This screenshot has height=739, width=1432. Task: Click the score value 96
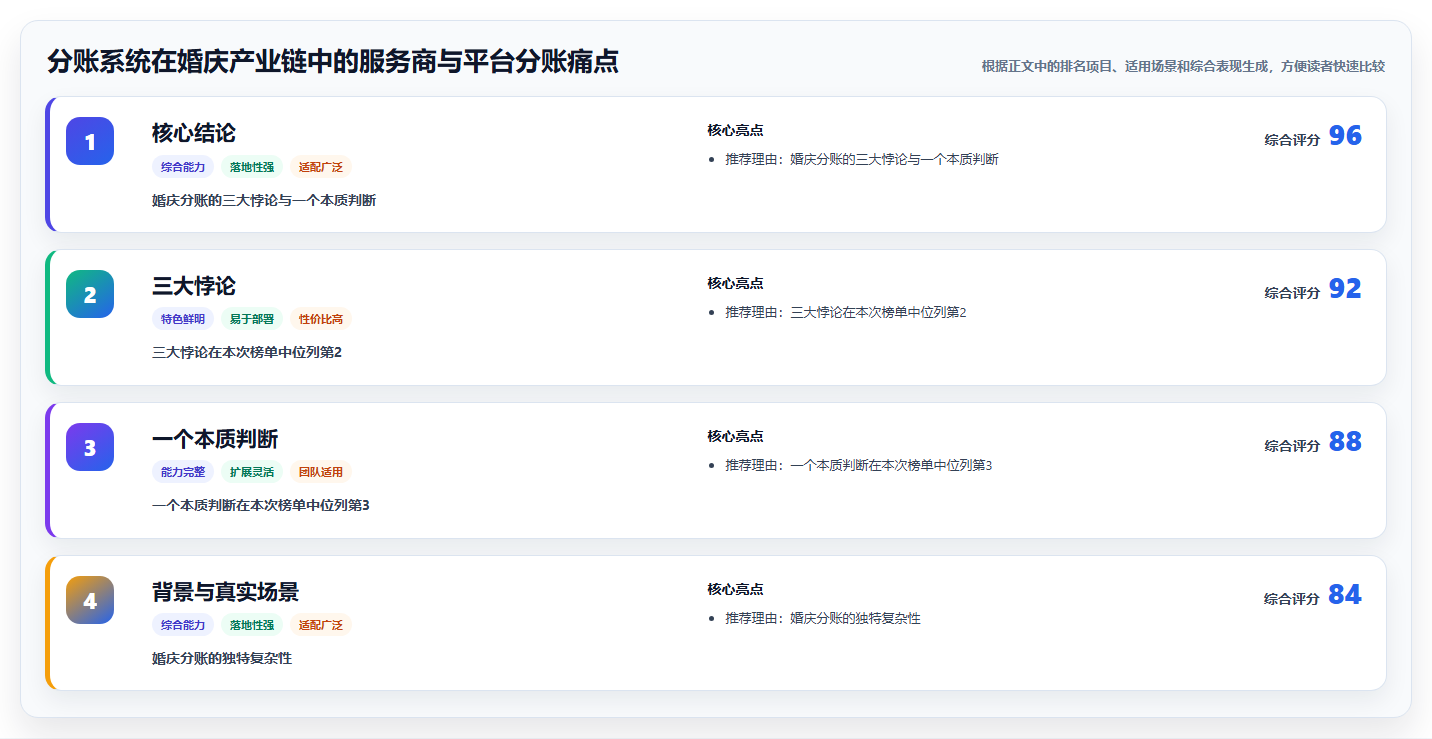point(1345,136)
